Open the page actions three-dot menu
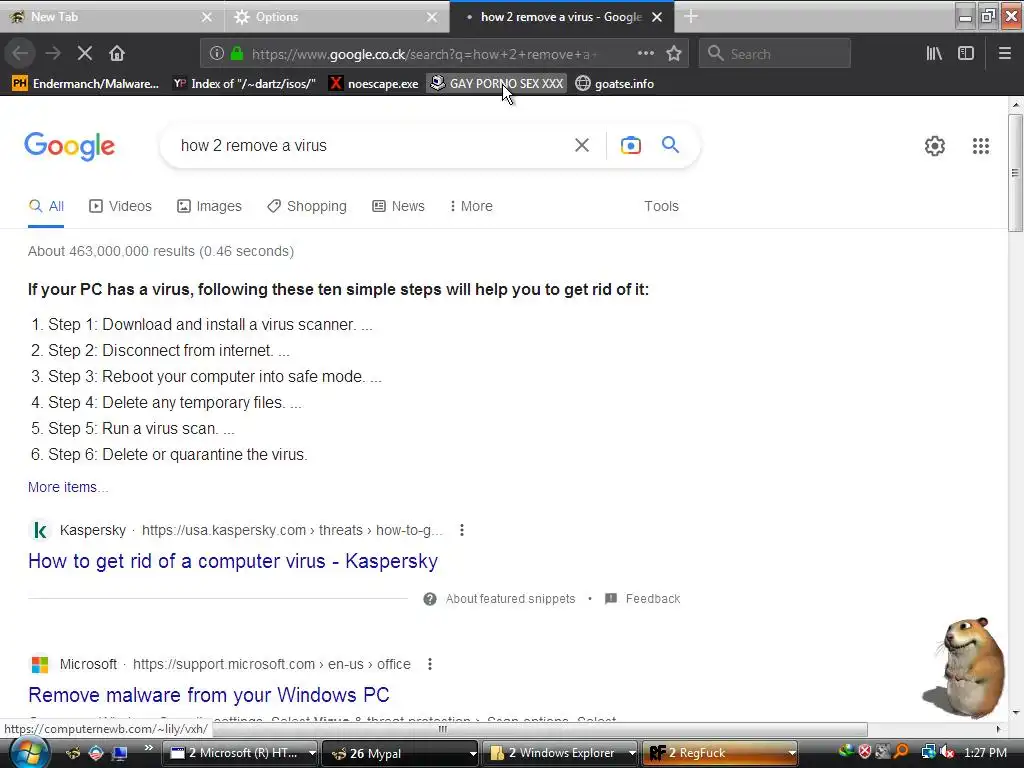 click(645, 54)
